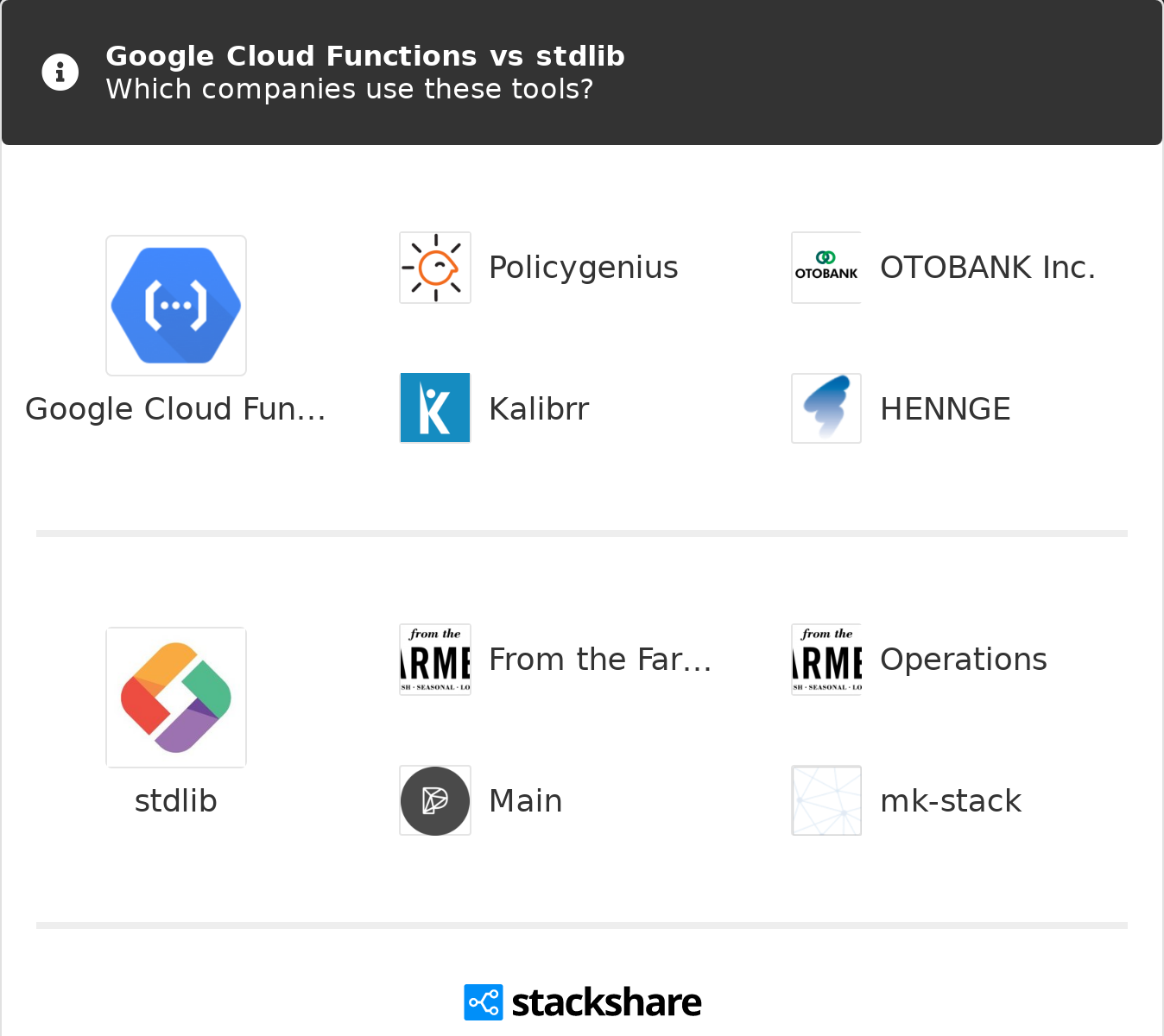Open the From the Farmer logo thumbnail
This screenshot has height=1036, width=1164.
(x=435, y=660)
